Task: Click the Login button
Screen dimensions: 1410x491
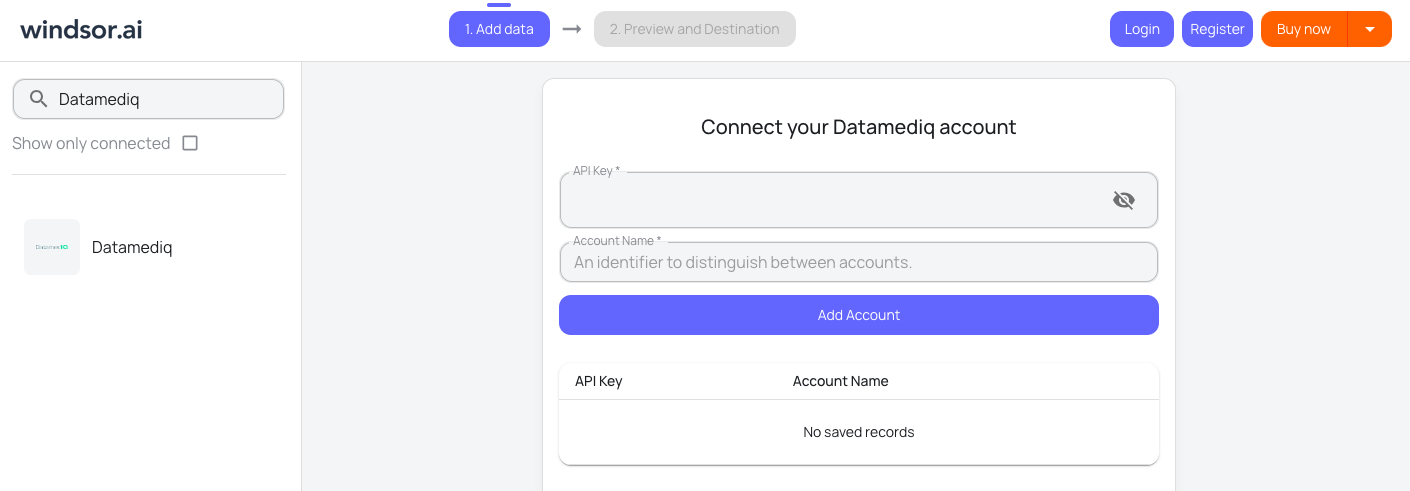Action: (1141, 29)
